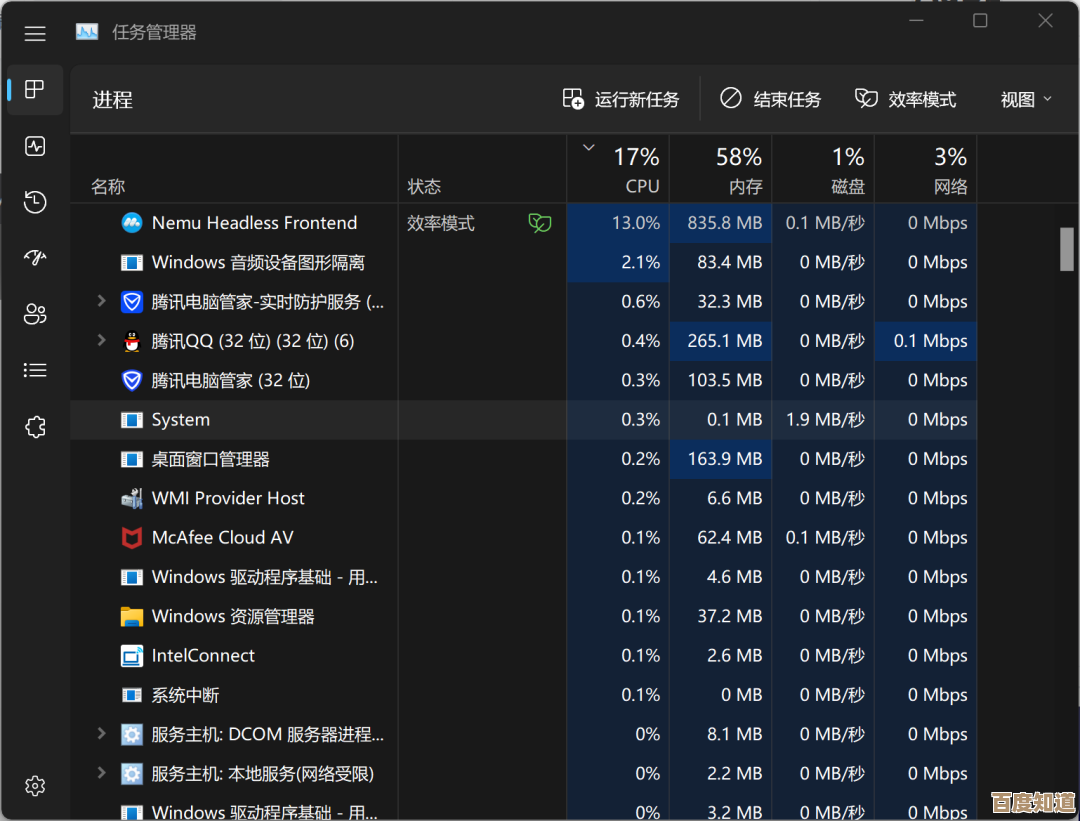Click the hamburger menu to collapse sidebar

click(35, 33)
